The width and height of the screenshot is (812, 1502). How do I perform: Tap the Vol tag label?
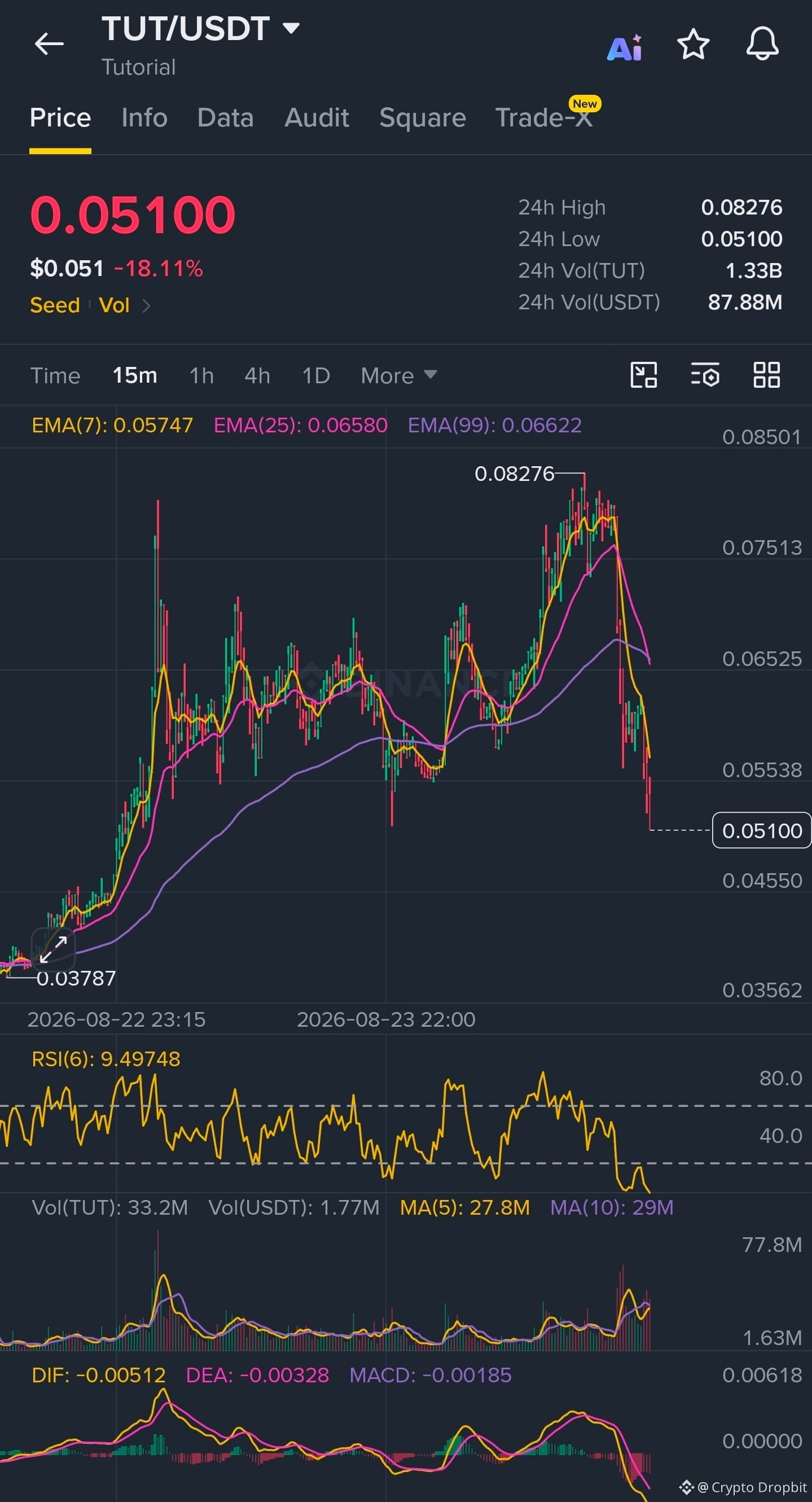pyautogui.click(x=114, y=305)
